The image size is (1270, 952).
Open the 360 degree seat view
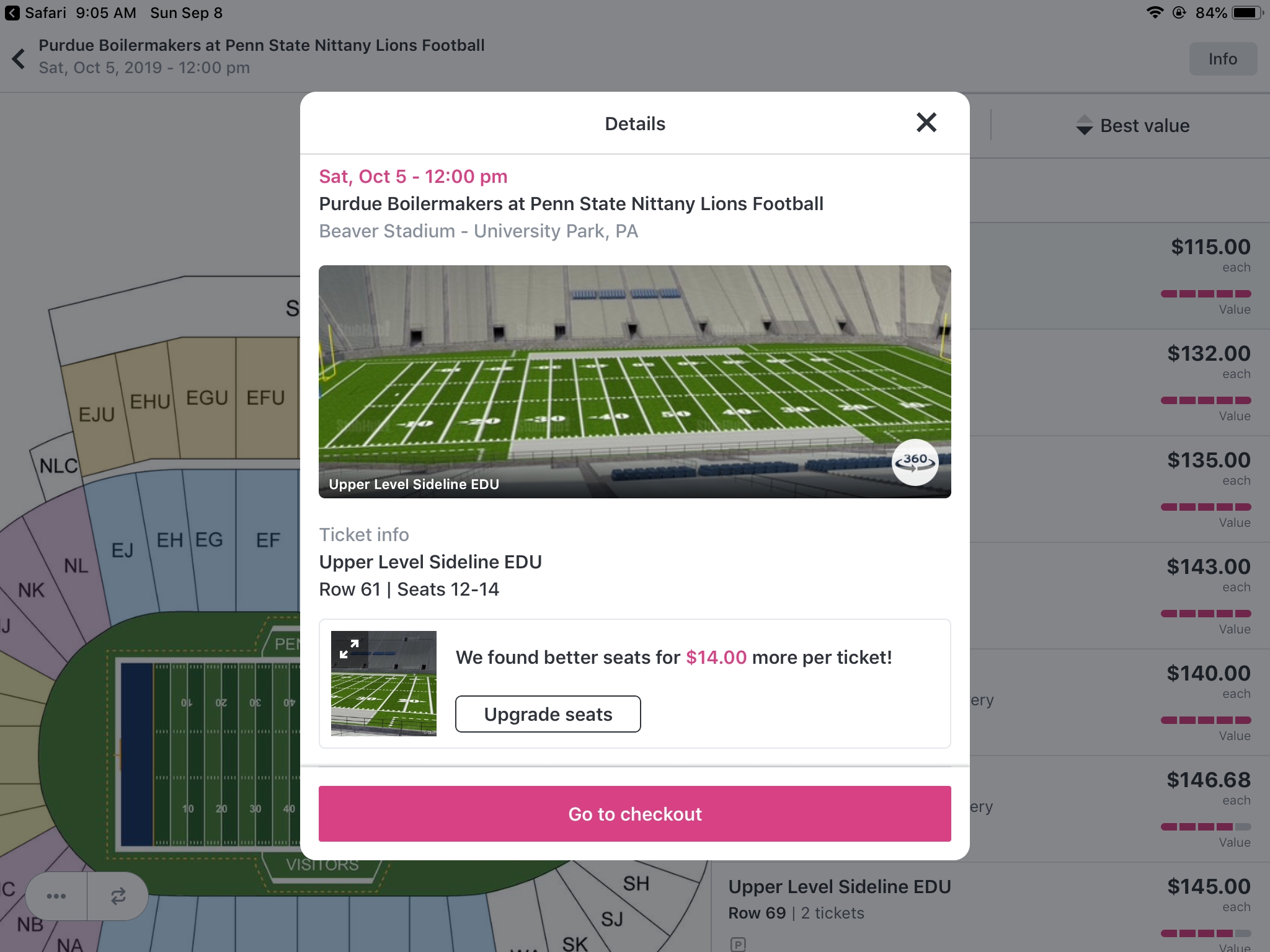915,462
